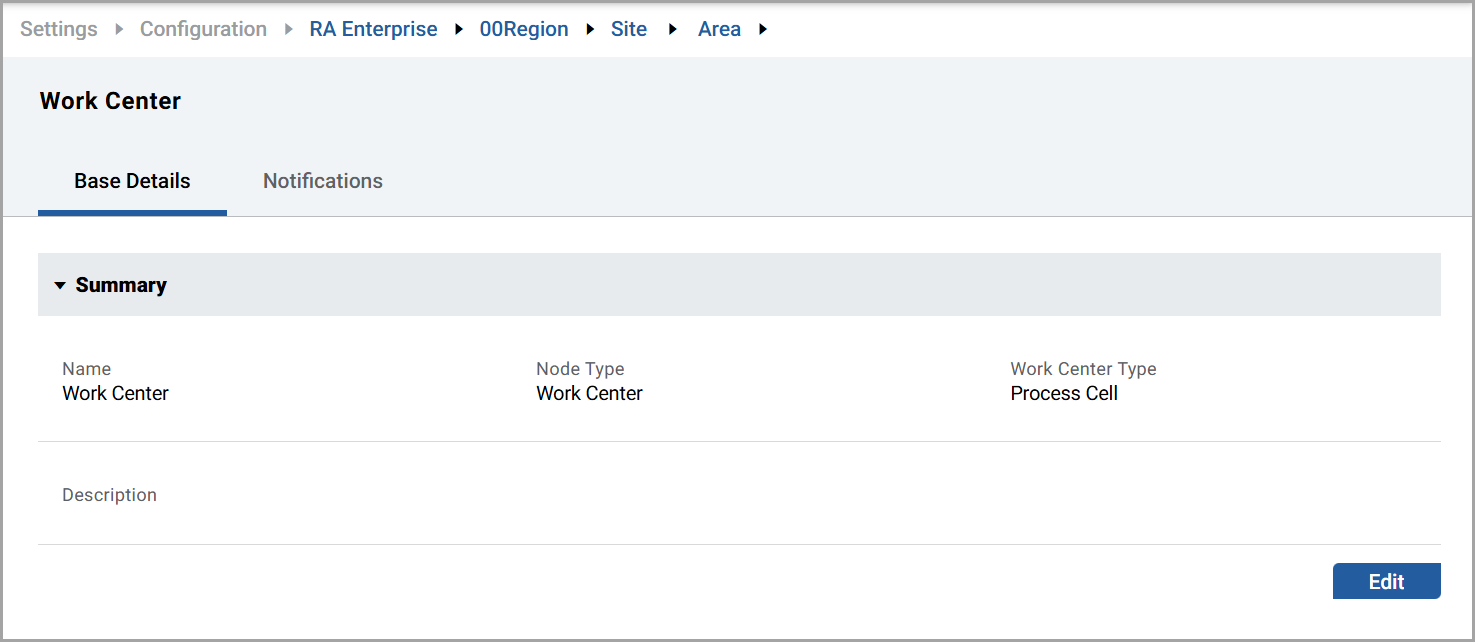Viewport: 1475px width, 642px height.
Task: Click the trailing arrow after Area breadcrumb
Action: (763, 29)
